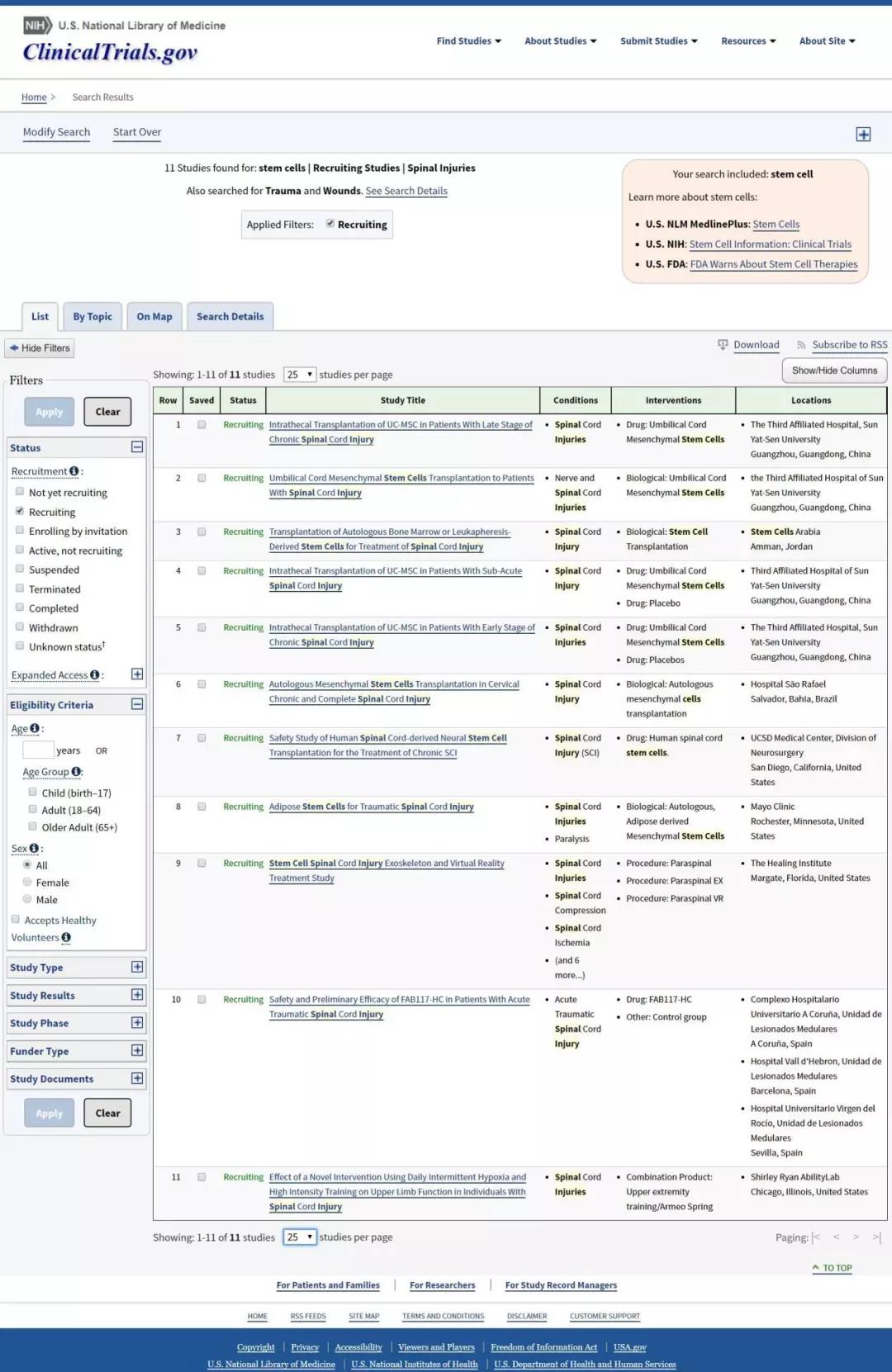Click the plus icon beside Modify Search
The image size is (892, 1372).
tap(863, 134)
